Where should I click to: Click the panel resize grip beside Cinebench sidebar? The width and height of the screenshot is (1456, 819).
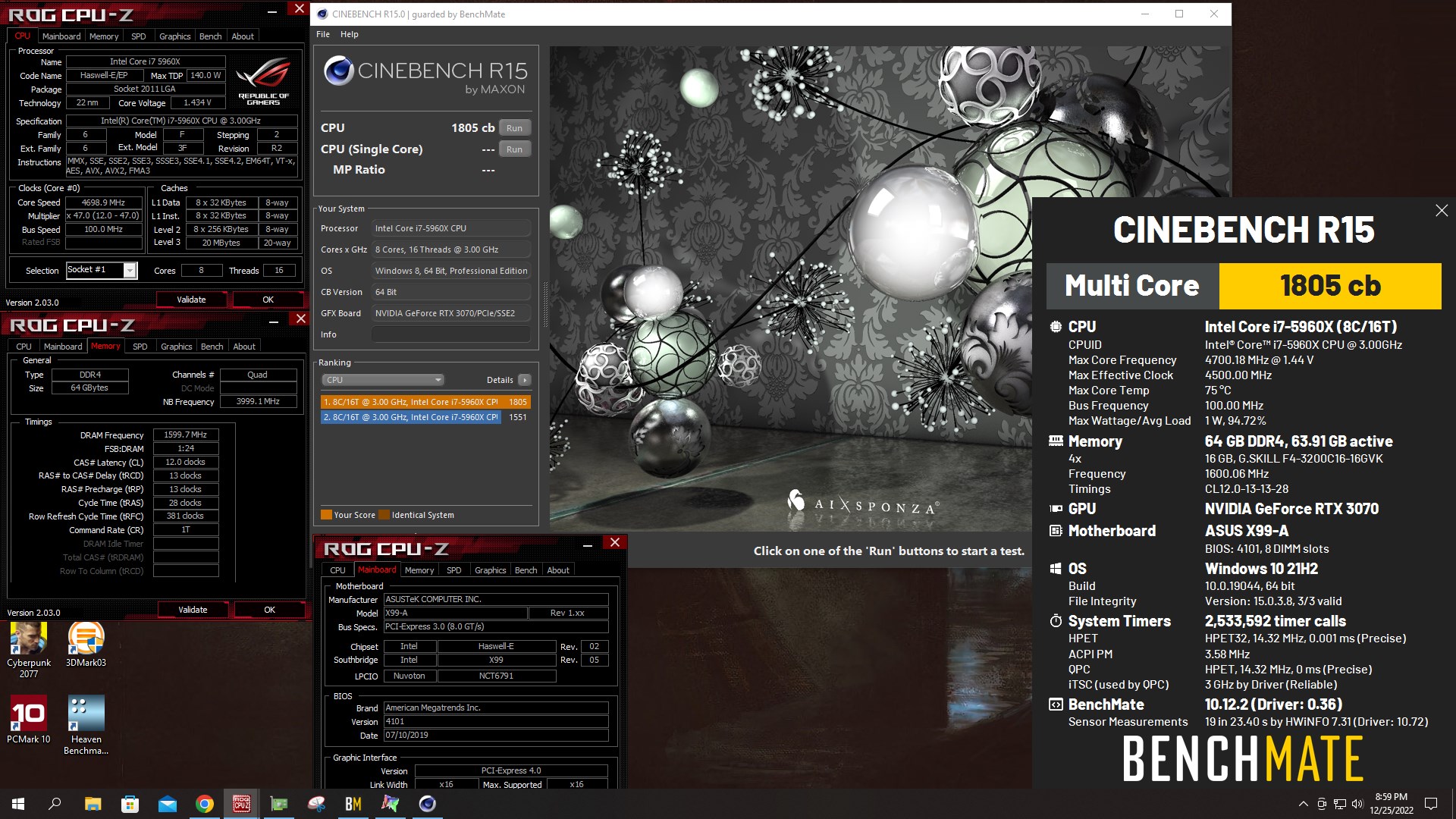point(544,303)
